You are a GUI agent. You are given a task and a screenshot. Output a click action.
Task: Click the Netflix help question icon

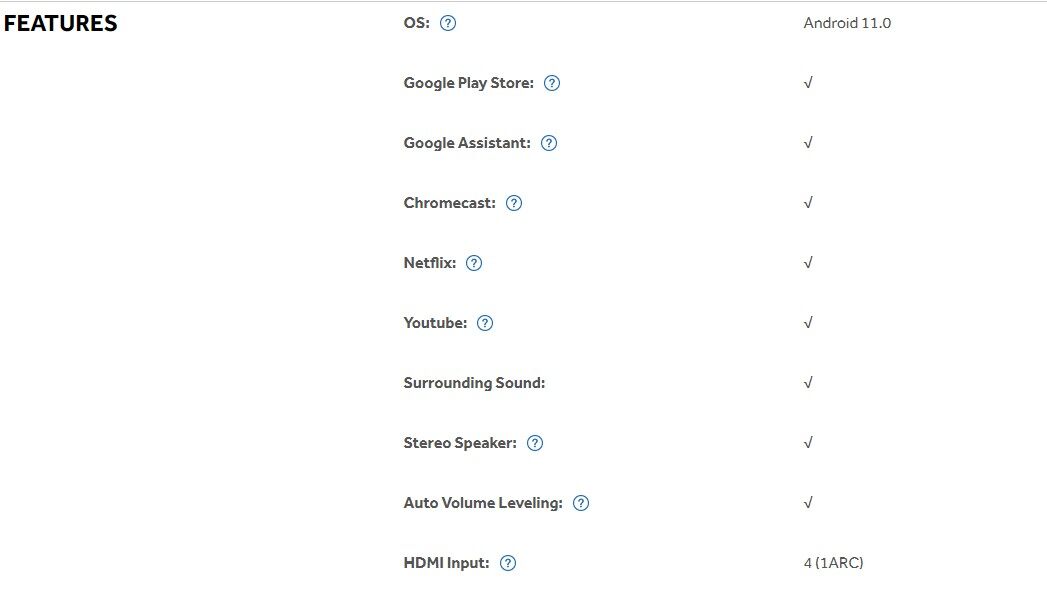click(x=474, y=263)
